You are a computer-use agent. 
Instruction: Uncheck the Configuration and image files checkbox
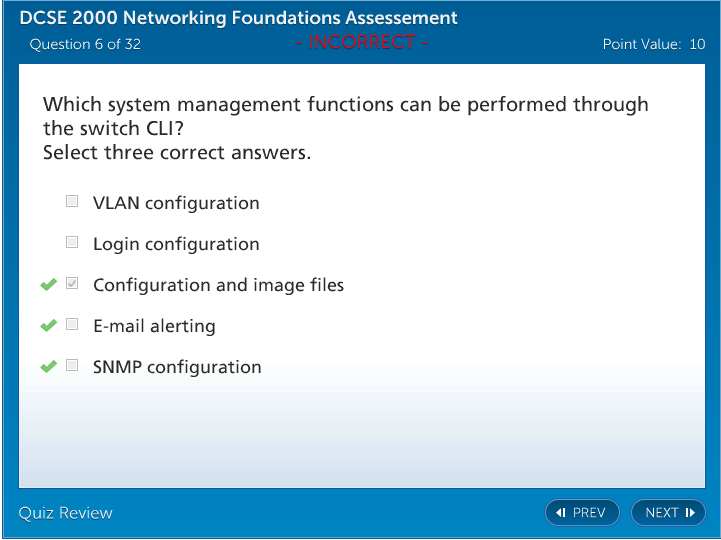click(72, 284)
